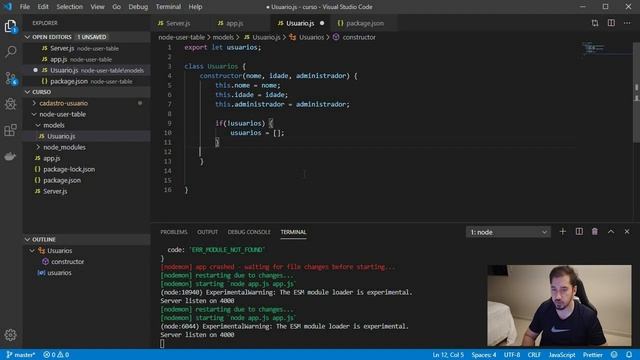Open the Docker view in activity bar
The height and width of the screenshot is (360, 640).
11,156
